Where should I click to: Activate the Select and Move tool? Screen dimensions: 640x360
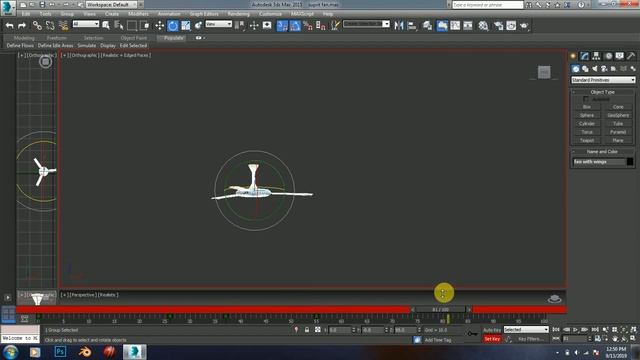(160, 26)
